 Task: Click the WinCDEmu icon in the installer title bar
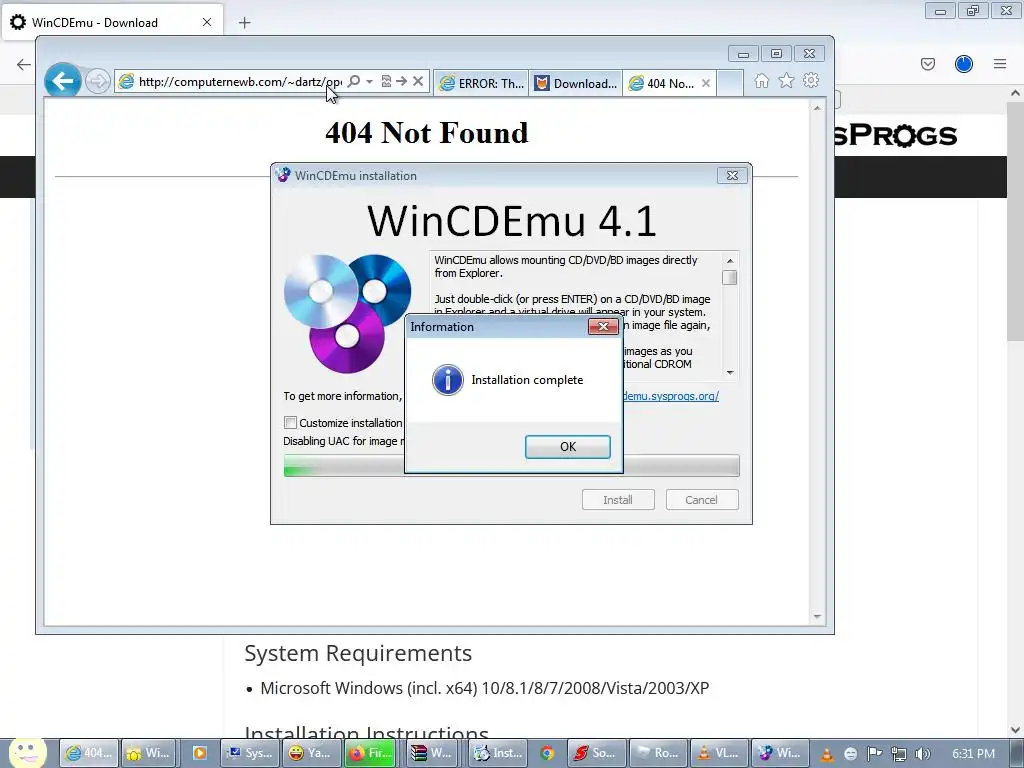(x=283, y=175)
